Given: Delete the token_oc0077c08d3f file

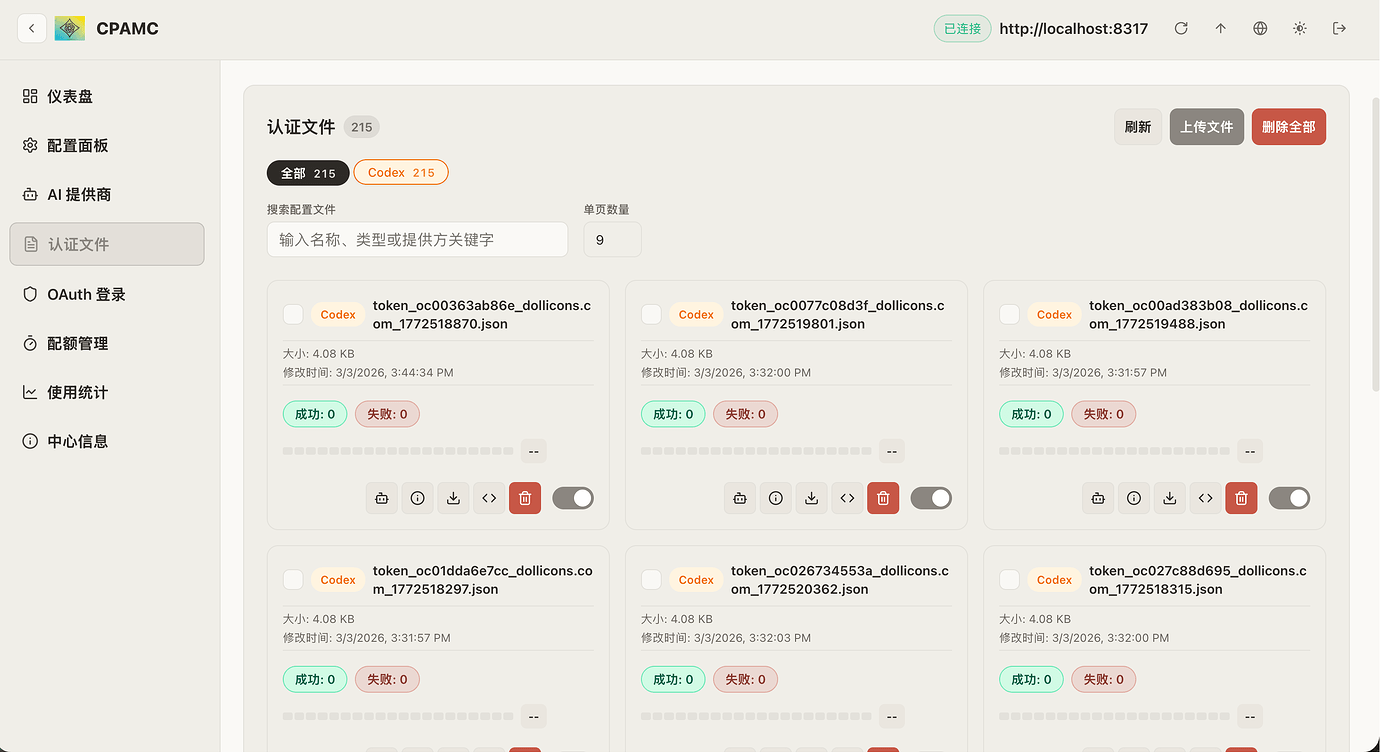Looking at the screenshot, I should click(883, 498).
